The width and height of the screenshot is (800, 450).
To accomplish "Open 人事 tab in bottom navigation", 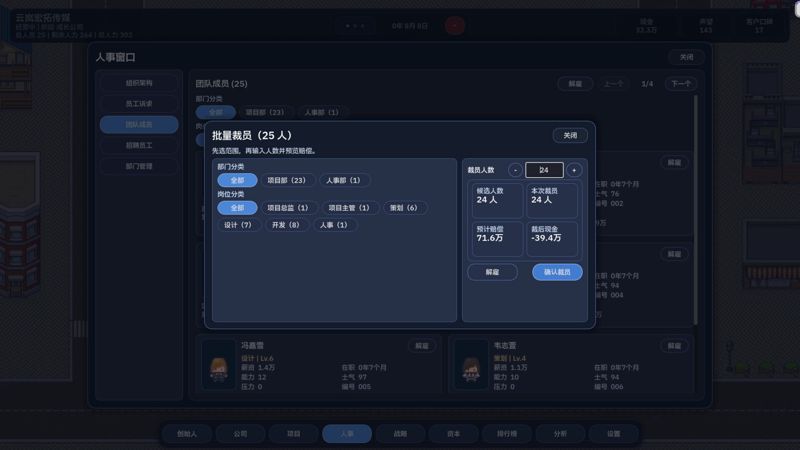I will click(347, 434).
